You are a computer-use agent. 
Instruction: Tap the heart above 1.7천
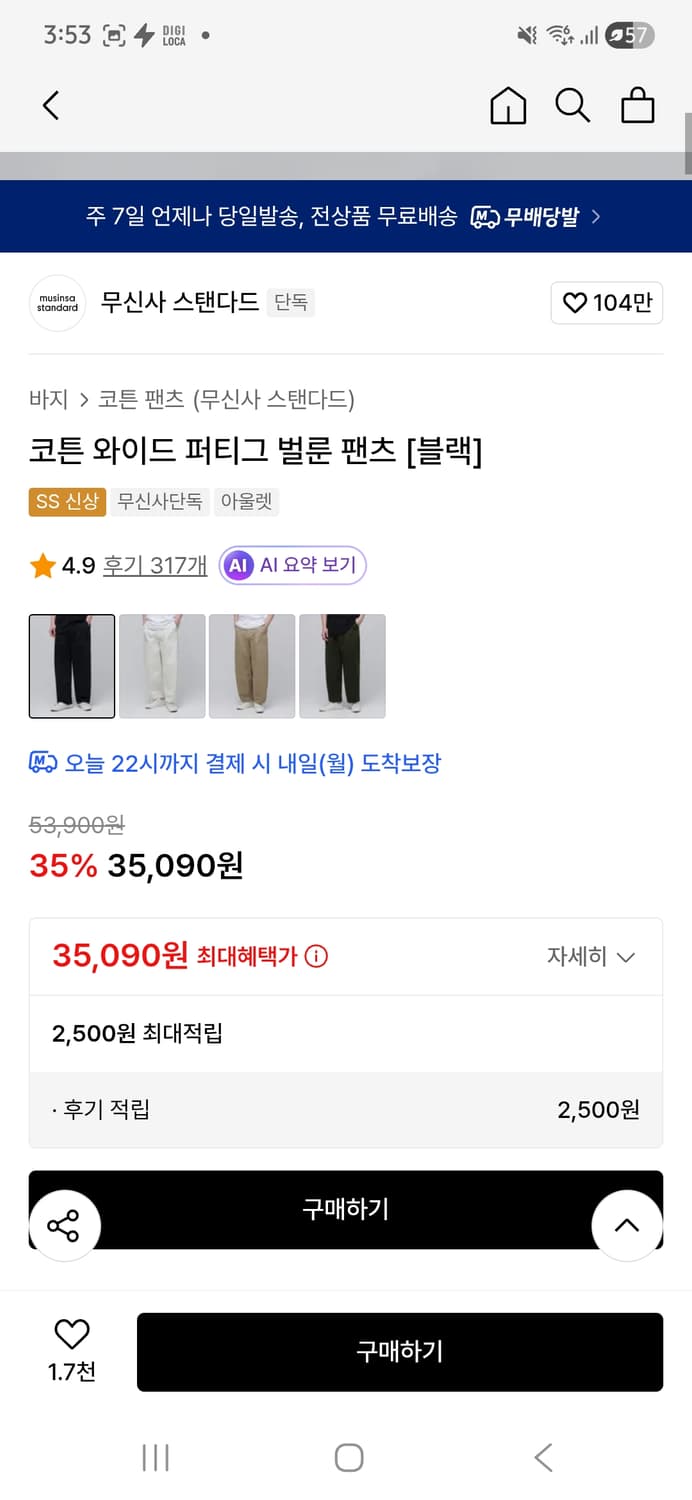tap(68, 1335)
